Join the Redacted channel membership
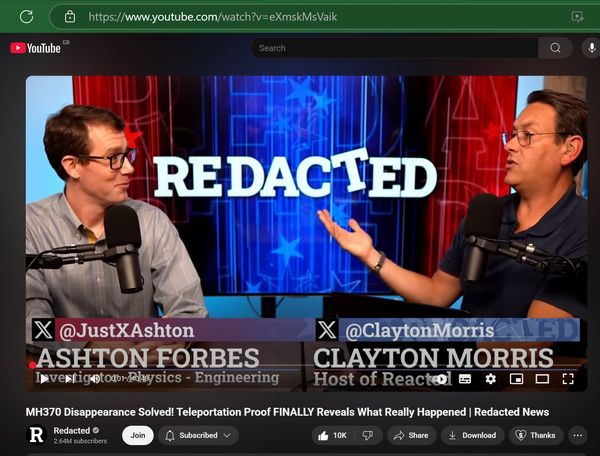This screenshot has height=456, width=600. tap(138, 435)
